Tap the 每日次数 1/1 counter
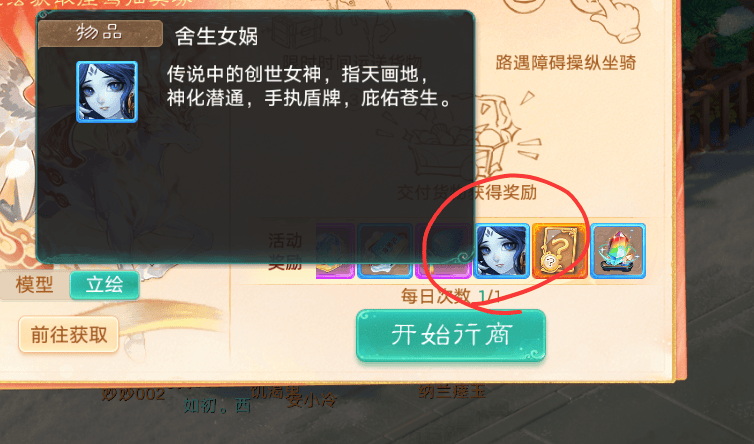Viewport: 754px width, 444px height. coord(451,296)
